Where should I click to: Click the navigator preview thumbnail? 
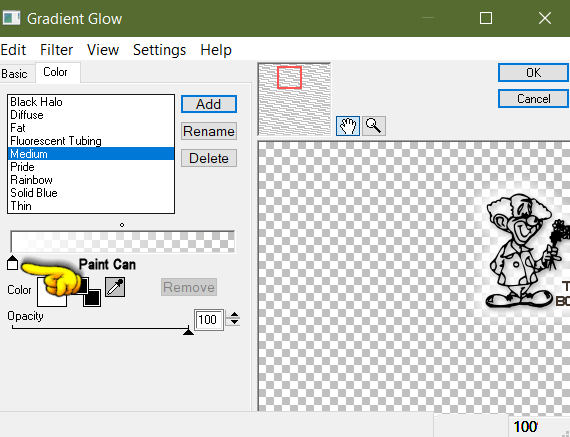click(x=294, y=99)
